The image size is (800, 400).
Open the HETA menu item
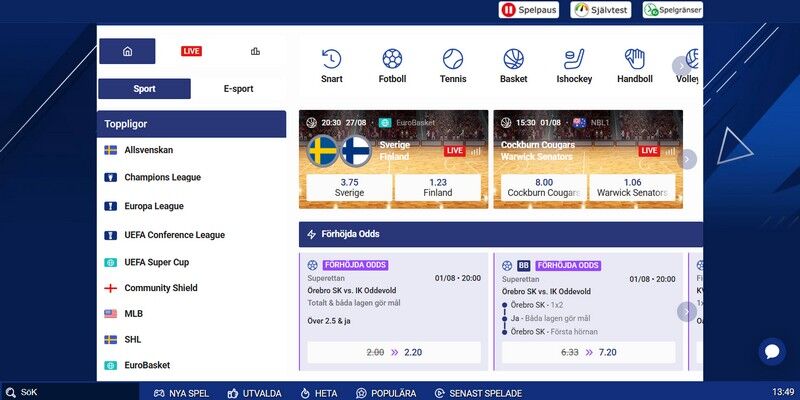(319, 393)
